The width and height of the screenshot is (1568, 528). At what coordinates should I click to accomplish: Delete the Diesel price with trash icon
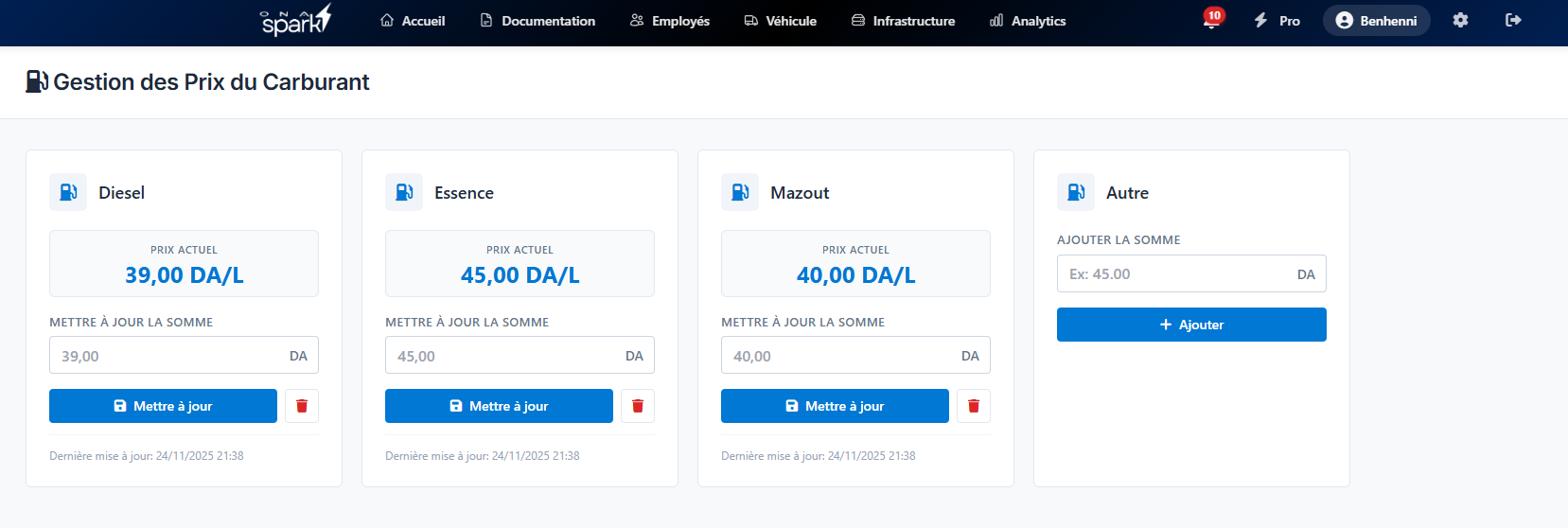(302, 406)
